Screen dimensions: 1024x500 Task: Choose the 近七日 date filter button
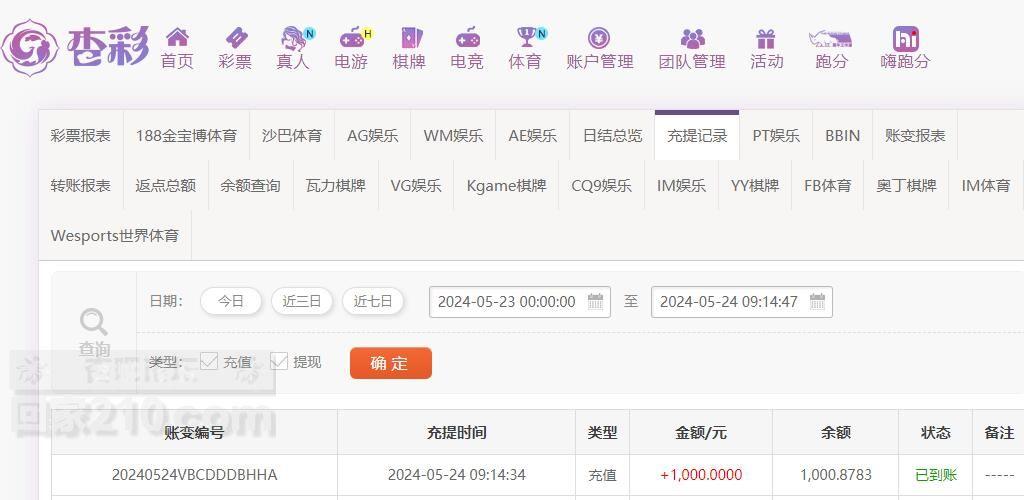pyautogui.click(x=373, y=301)
